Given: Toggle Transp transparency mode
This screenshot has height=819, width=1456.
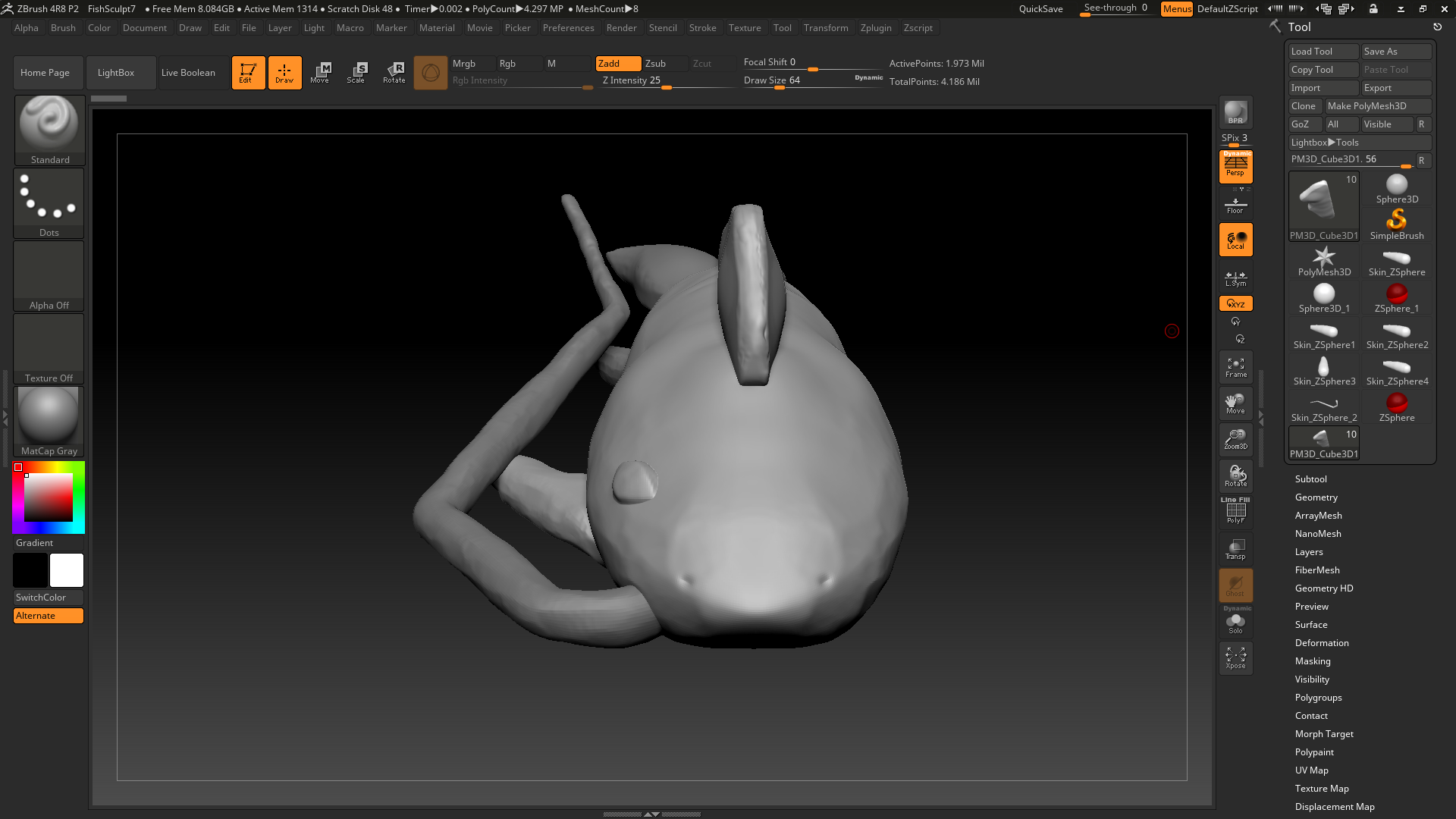Looking at the screenshot, I should pos(1235,548).
